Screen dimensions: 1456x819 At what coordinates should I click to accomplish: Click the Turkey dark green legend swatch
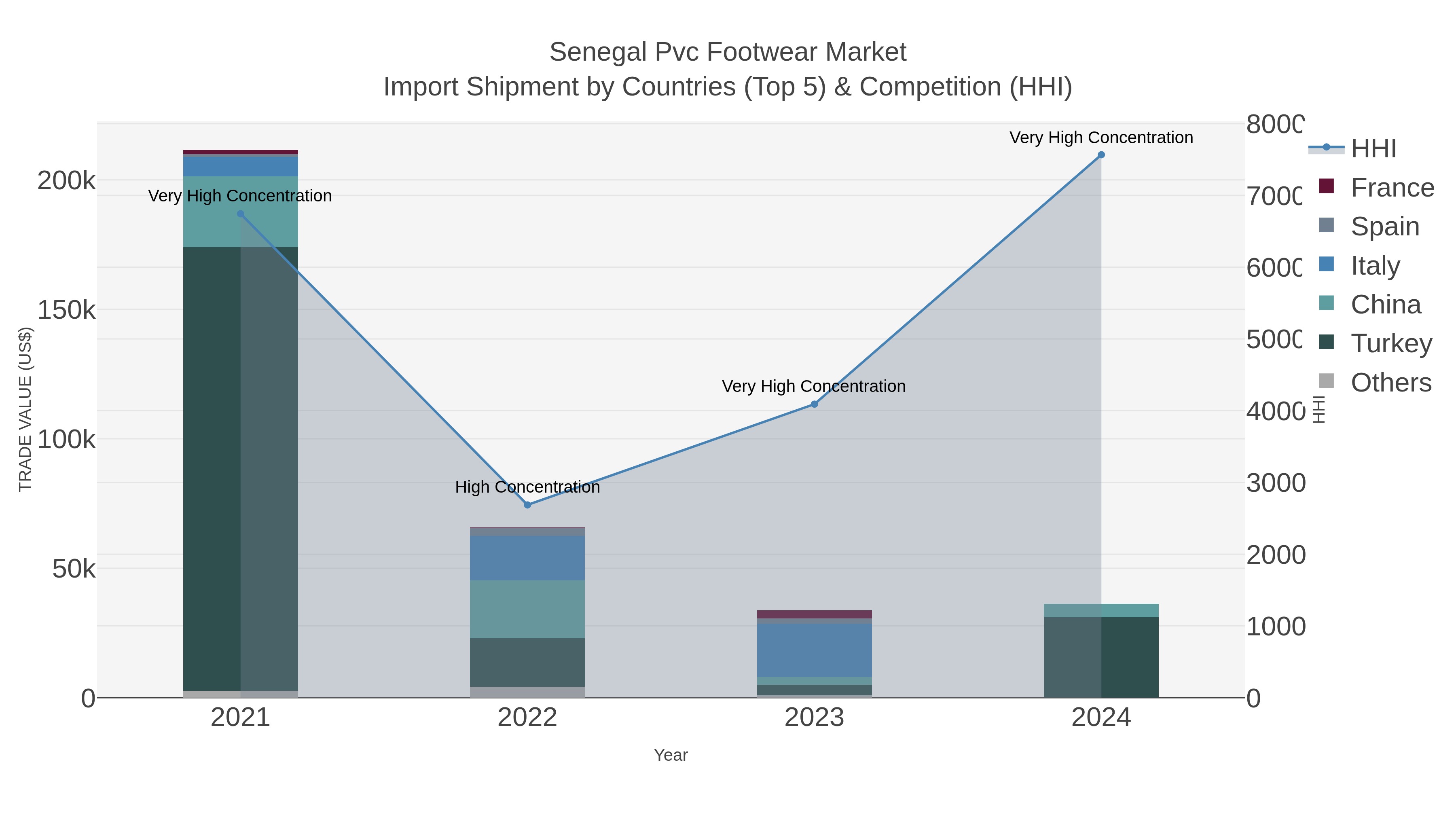(1327, 342)
